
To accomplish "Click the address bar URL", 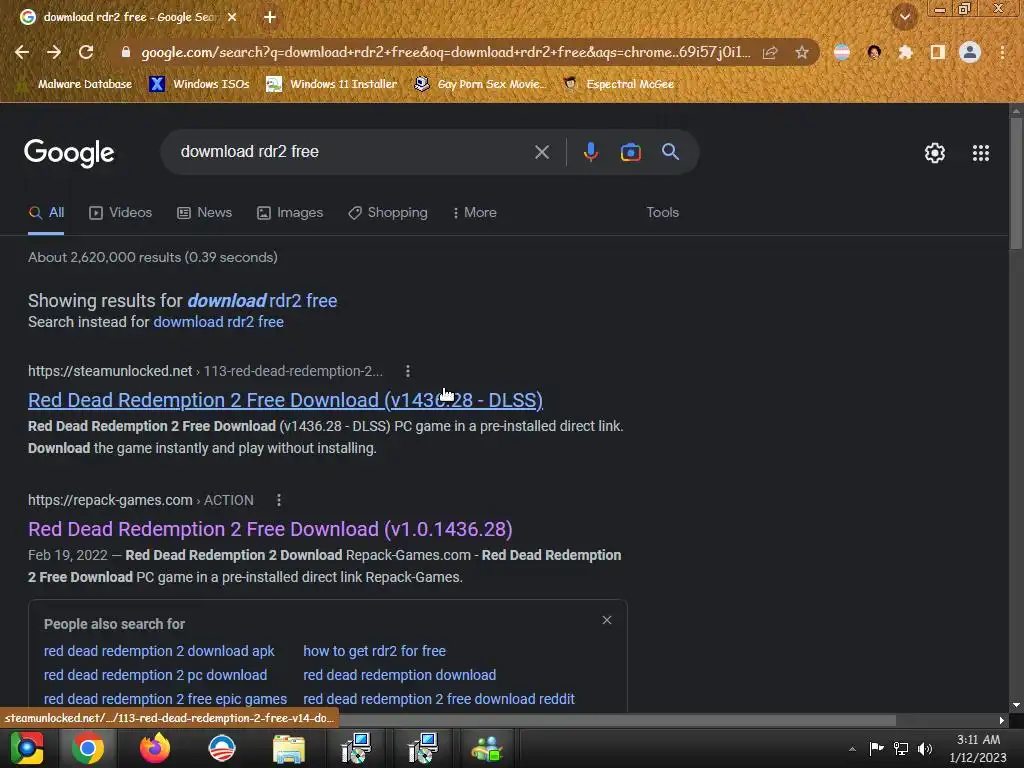I will pyautogui.click(x=446, y=52).
